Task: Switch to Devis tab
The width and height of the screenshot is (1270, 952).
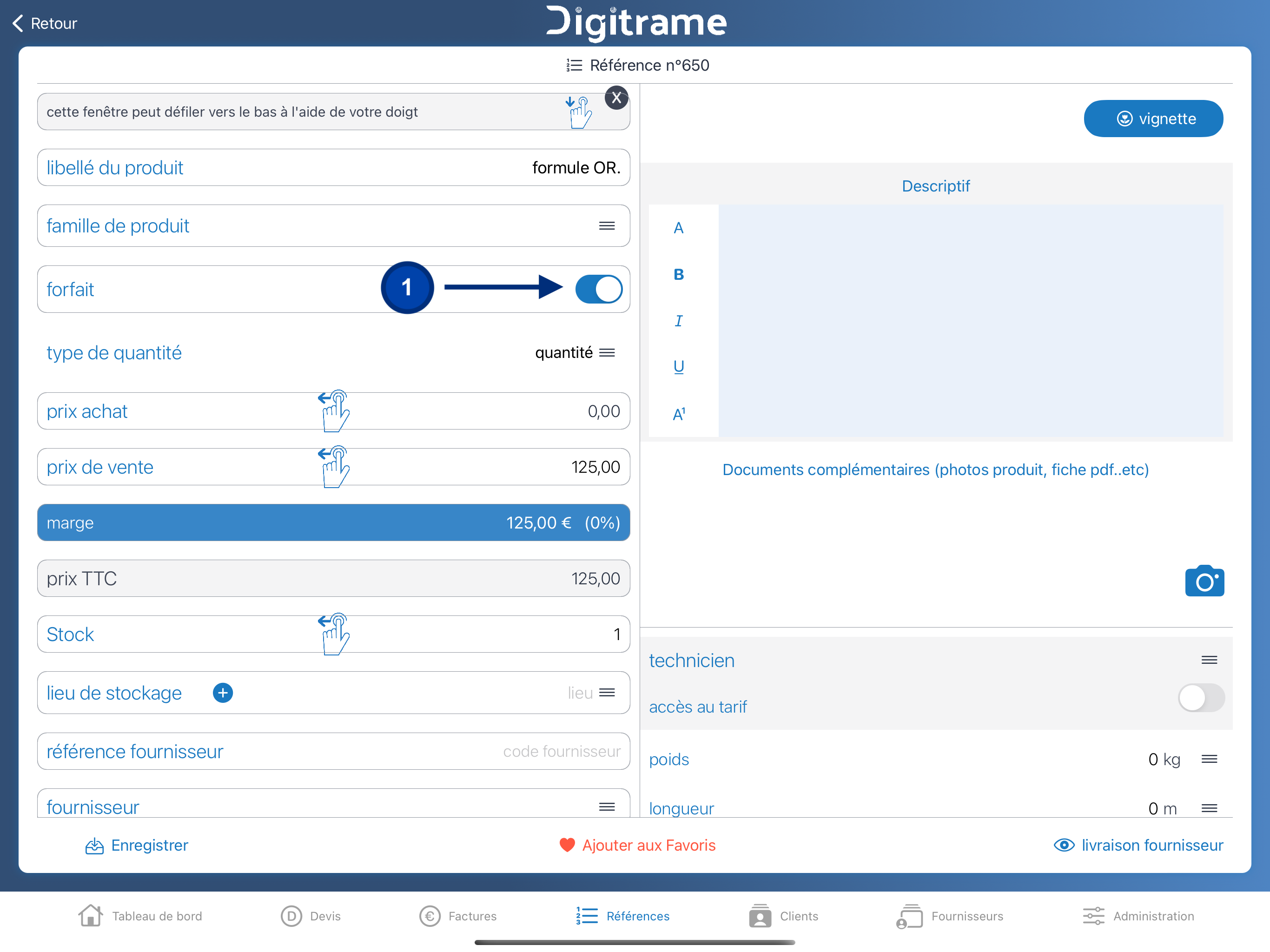Action: click(311, 916)
